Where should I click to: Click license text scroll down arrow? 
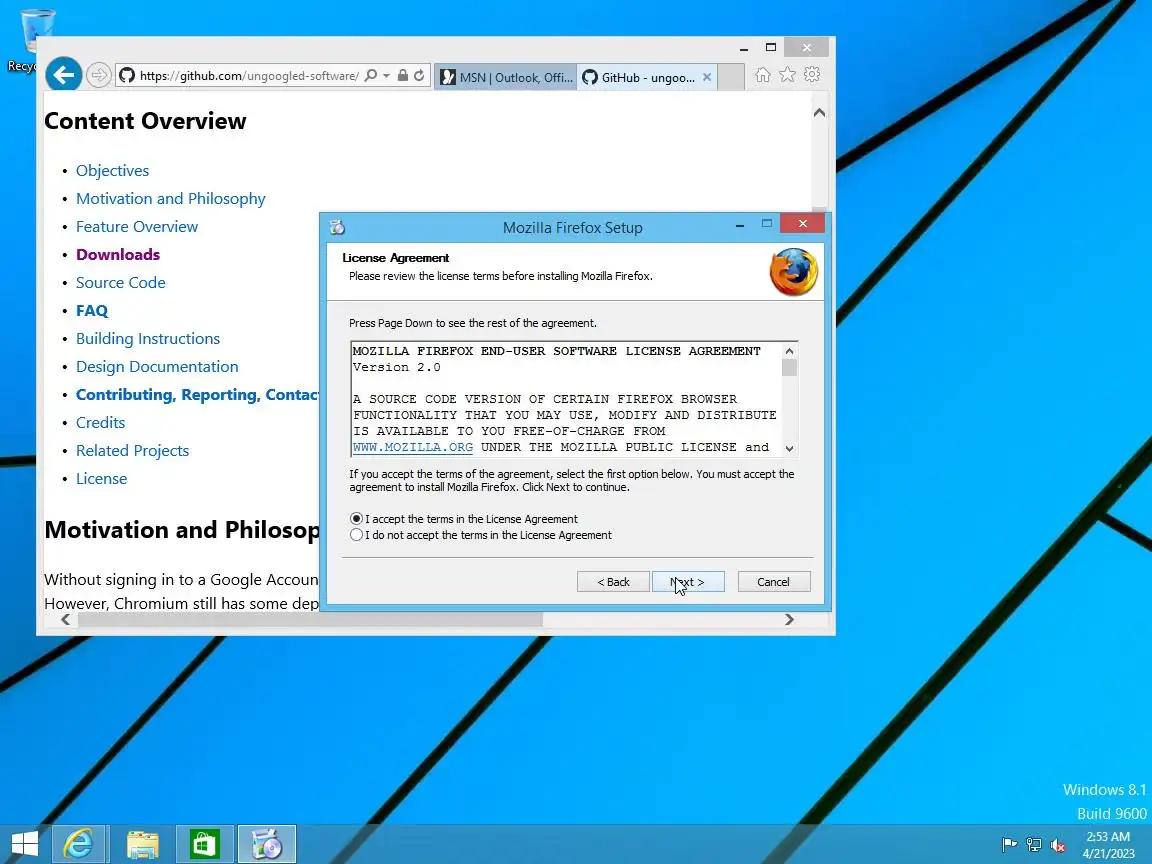click(790, 448)
